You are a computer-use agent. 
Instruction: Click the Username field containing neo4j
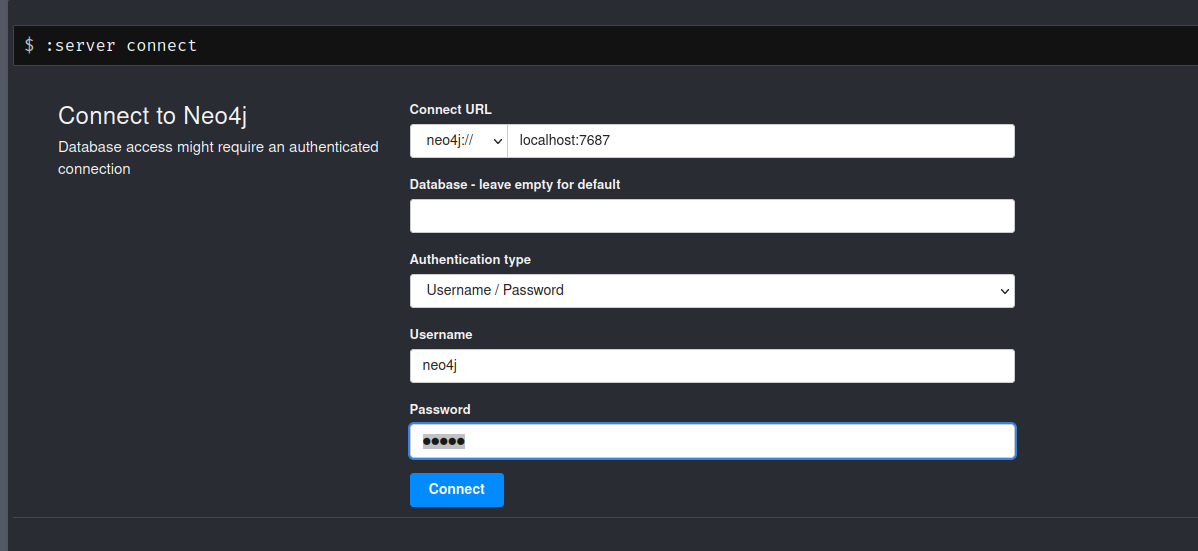(712, 365)
